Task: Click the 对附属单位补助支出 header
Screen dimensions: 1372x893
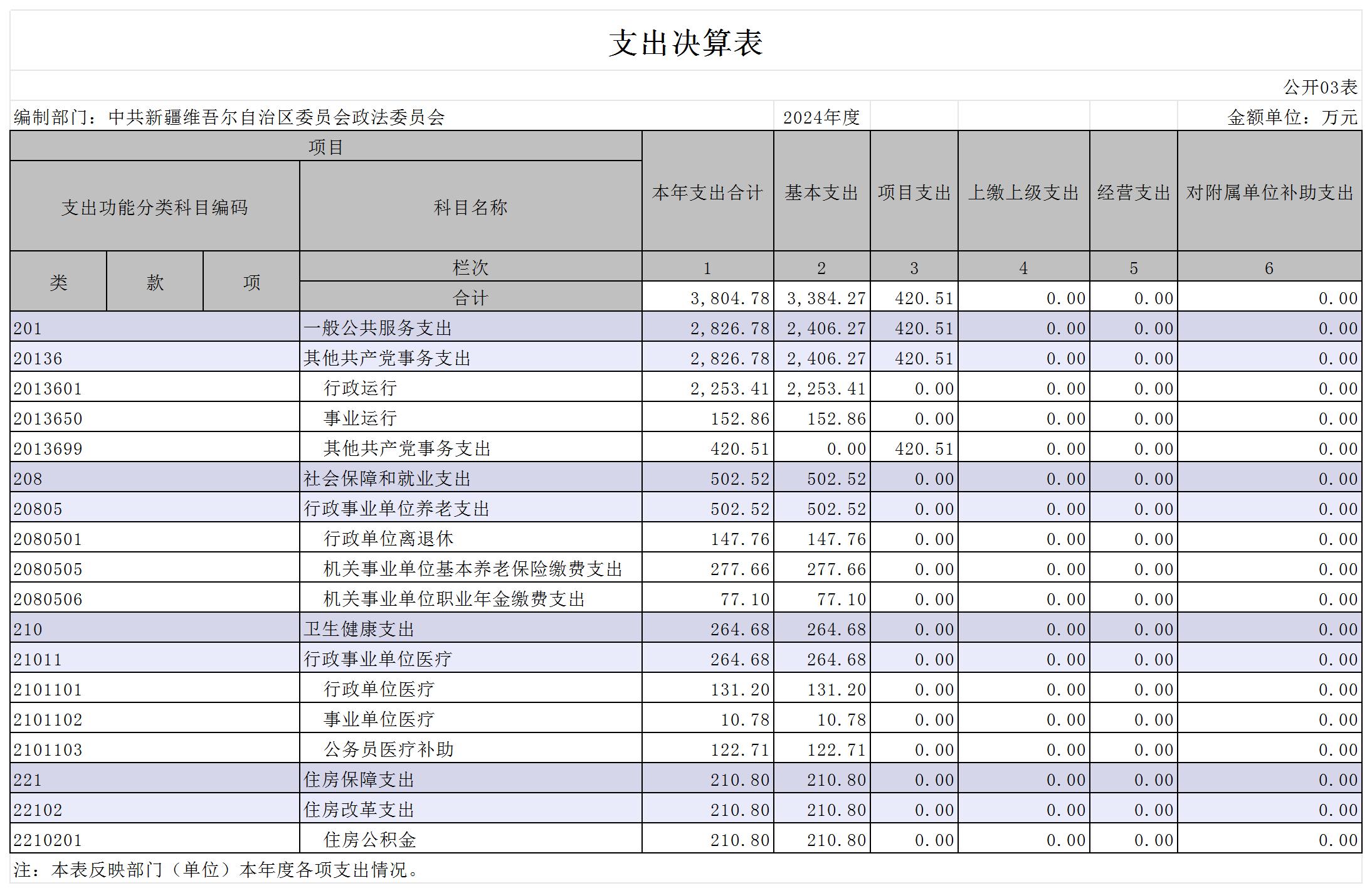Action: (1269, 193)
